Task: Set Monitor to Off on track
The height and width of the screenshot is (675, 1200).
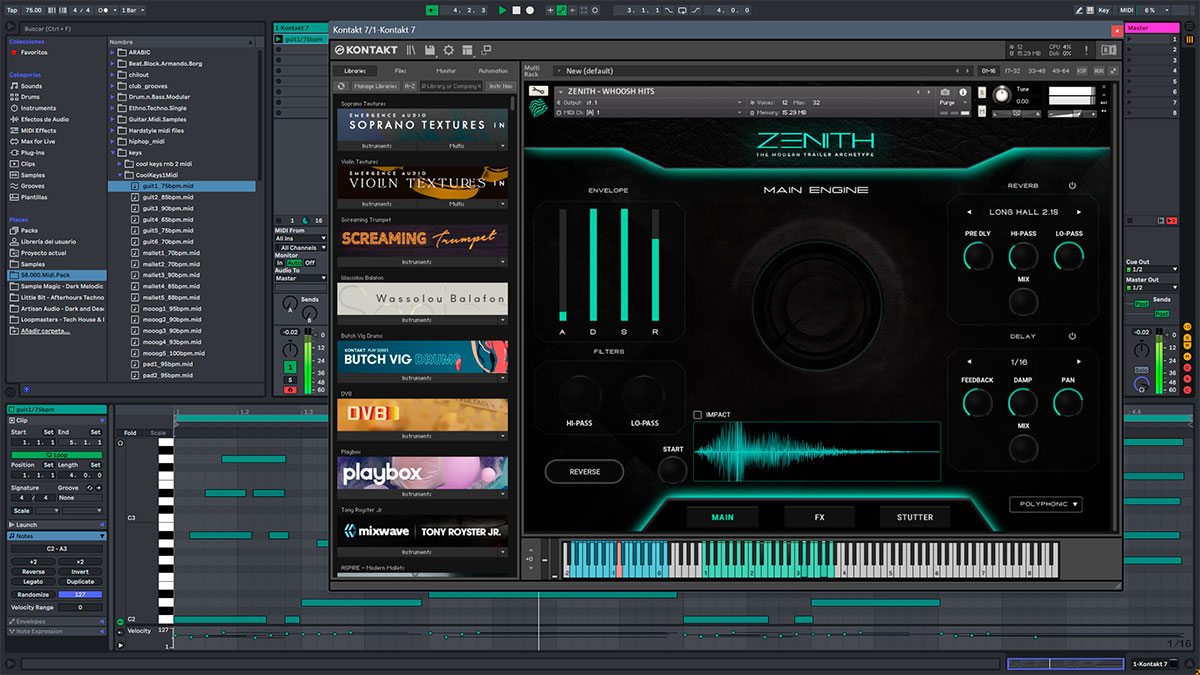Action: tap(310, 263)
